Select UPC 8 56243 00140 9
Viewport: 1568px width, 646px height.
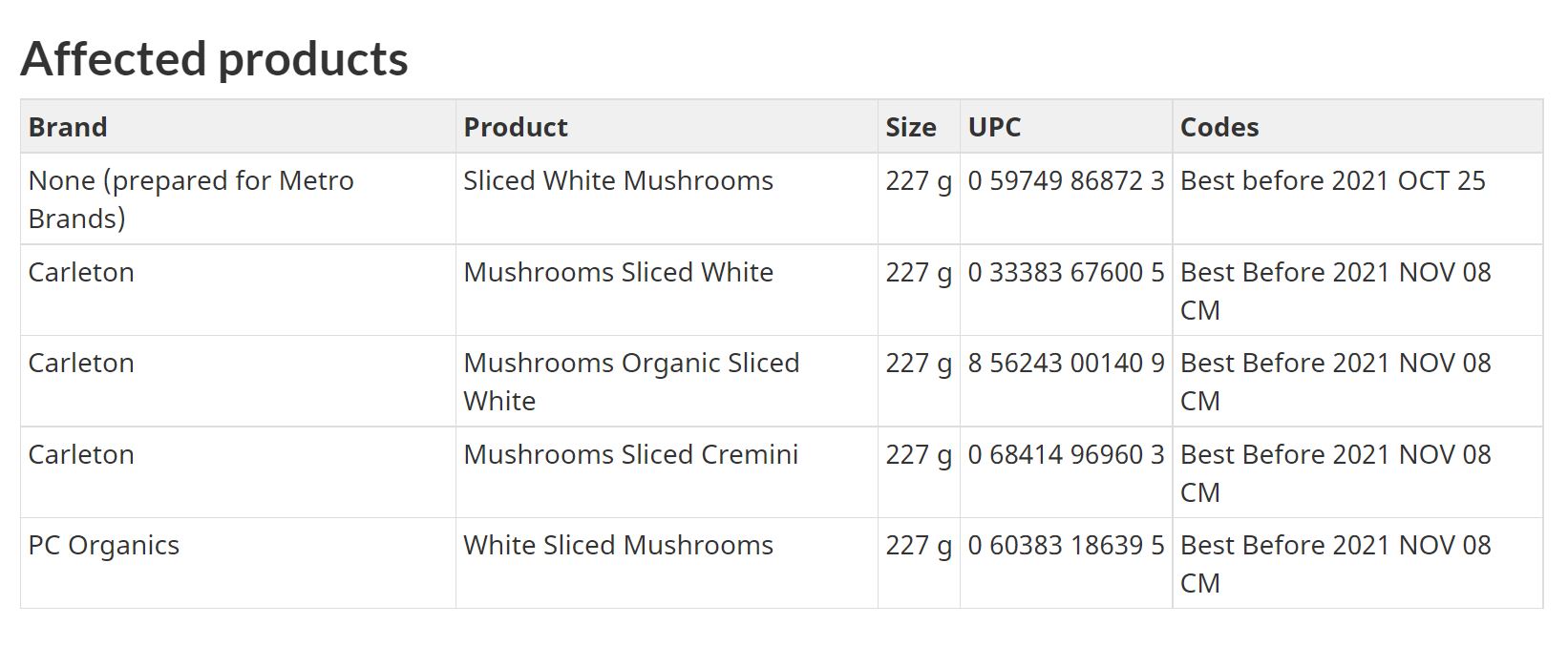click(1066, 364)
